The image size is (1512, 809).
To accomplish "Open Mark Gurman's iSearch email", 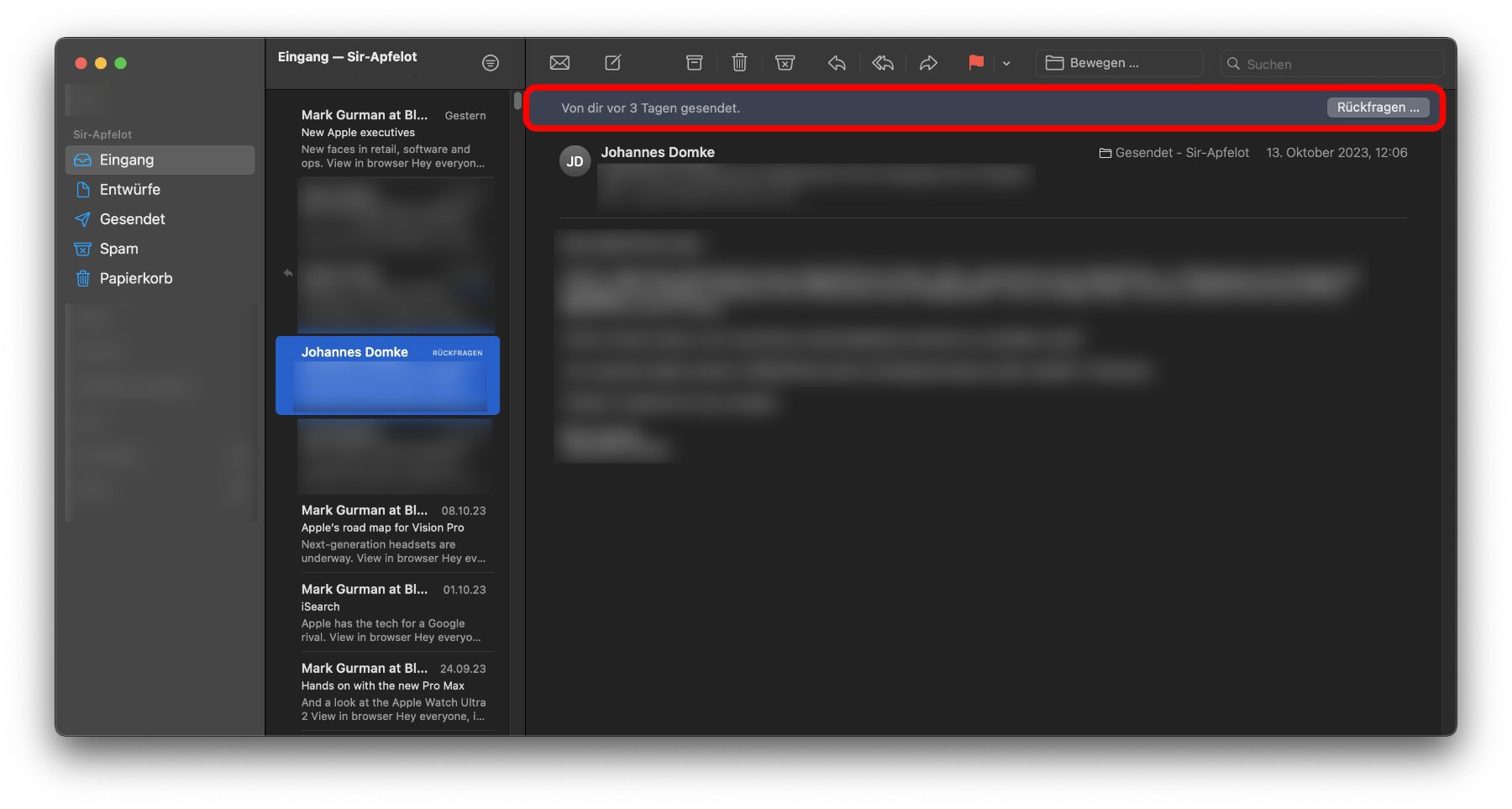I will point(394,612).
